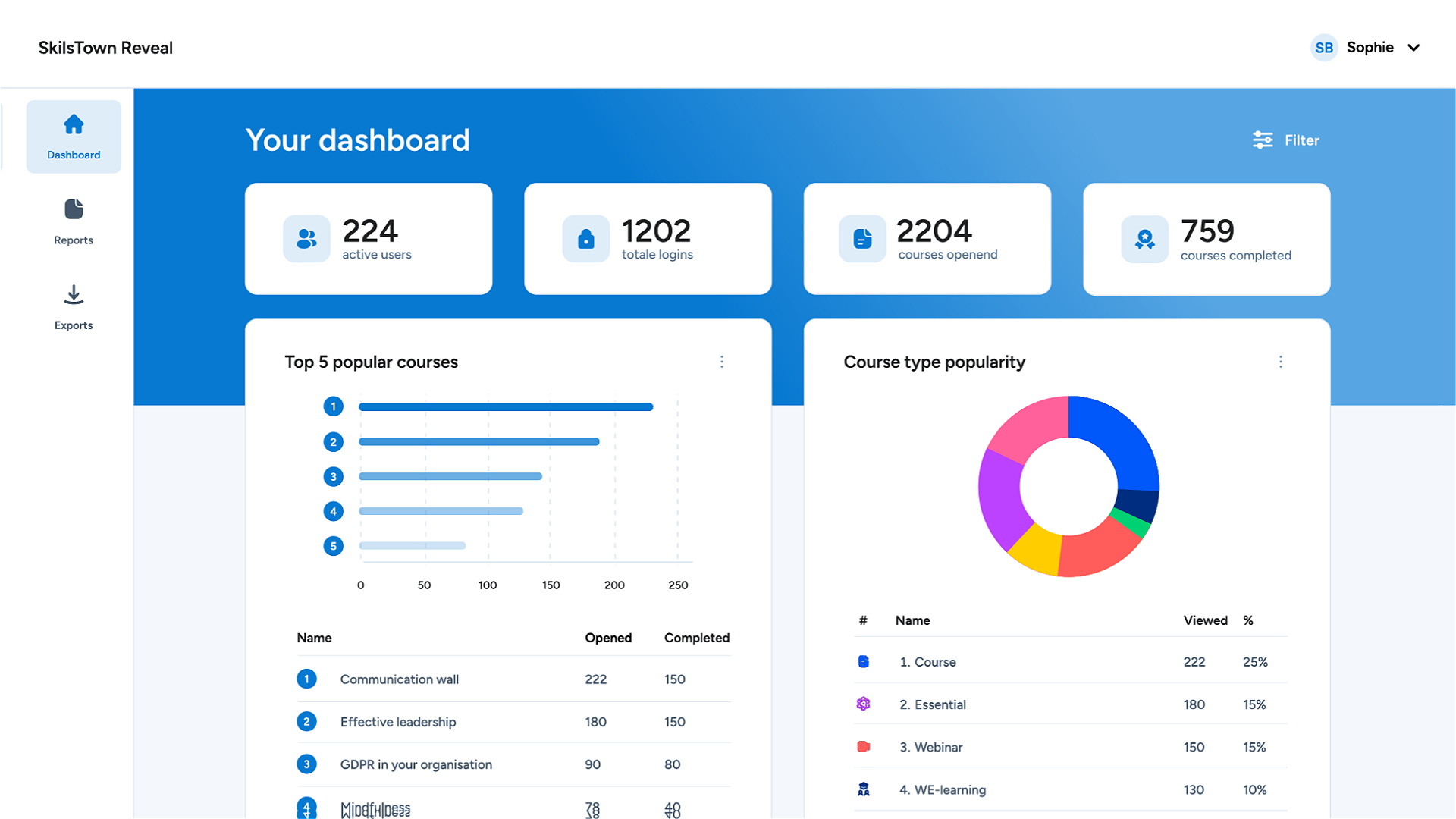Screen dimensions: 1456x819
Task: Open the Filter panel
Action: pyautogui.click(x=1286, y=140)
